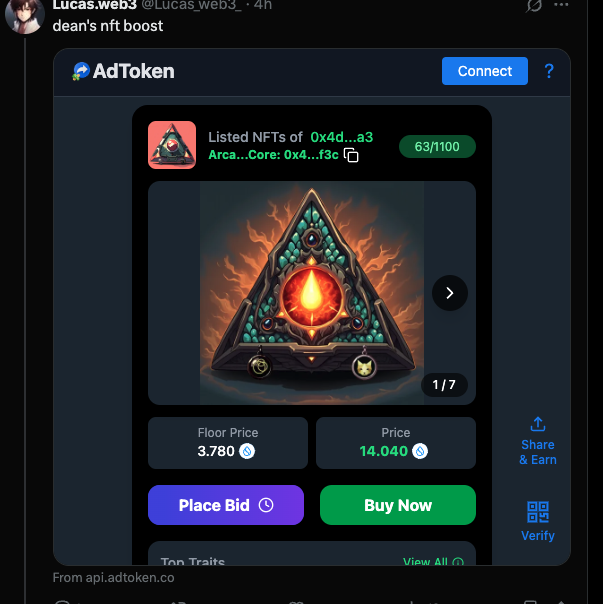Image resolution: width=603 pixels, height=604 pixels.
Task: Advance to the next NFT image
Action: [x=450, y=293]
